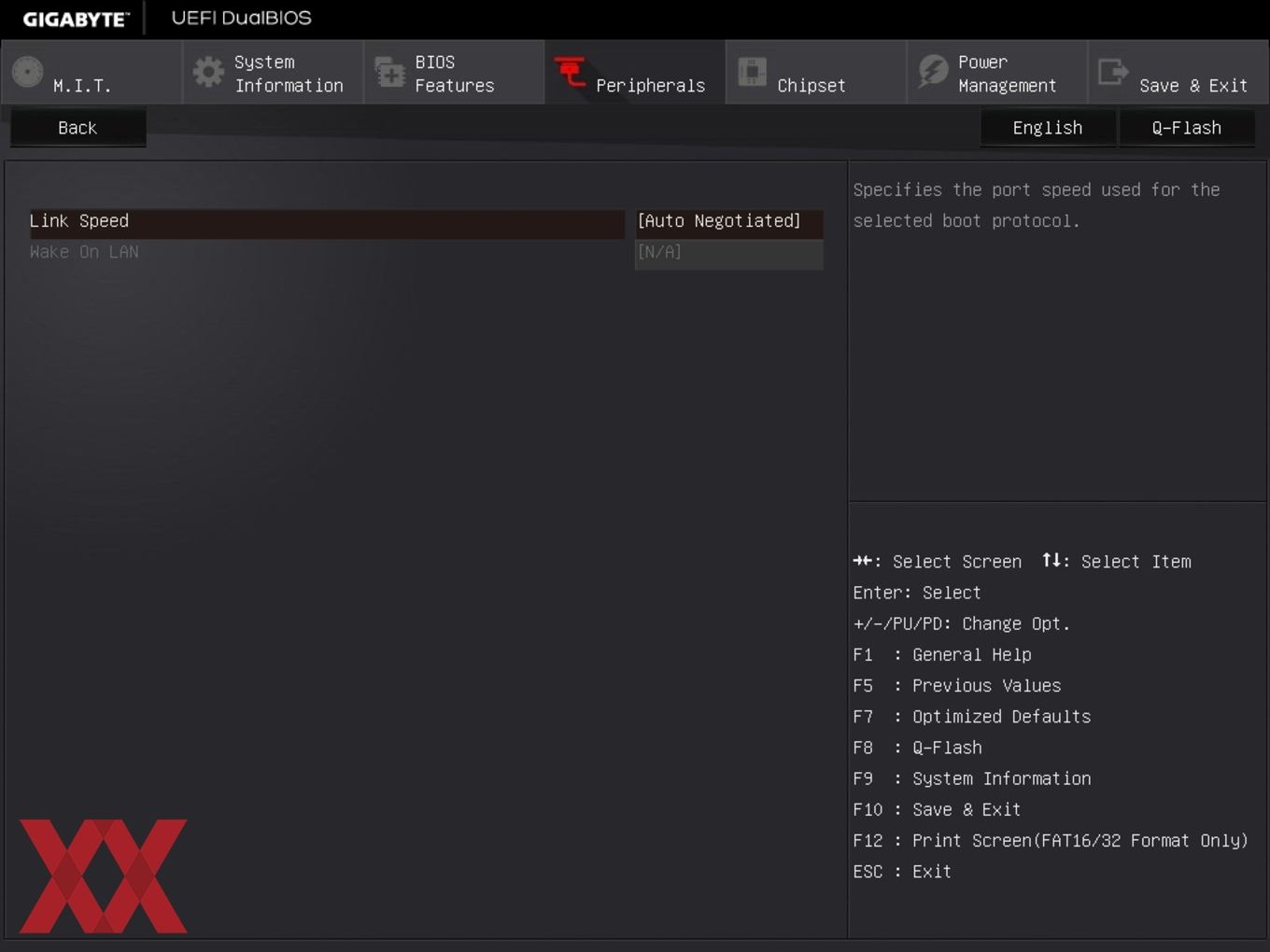Open the M.I.T. tab
The width and height of the screenshot is (1270, 952).
coord(92,72)
